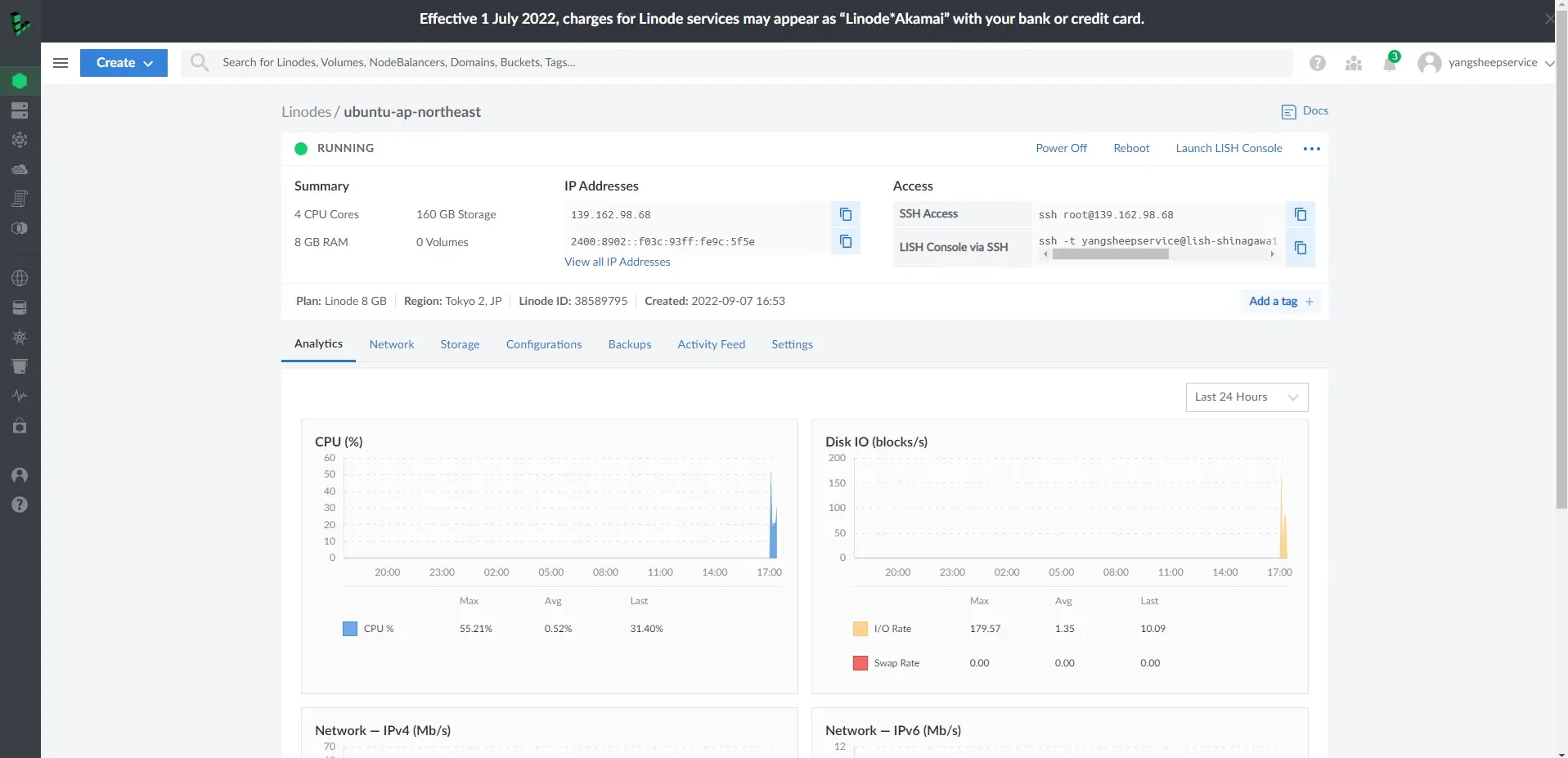Open Databases icon in sidebar
The image size is (1568, 758).
click(x=20, y=307)
